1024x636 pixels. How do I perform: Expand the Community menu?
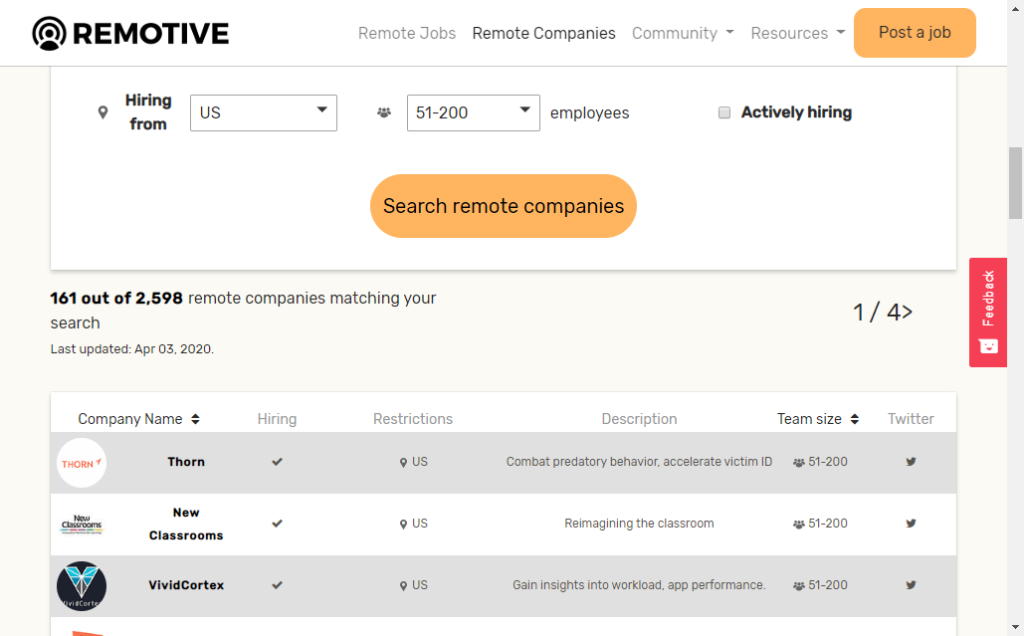pyautogui.click(x=682, y=33)
